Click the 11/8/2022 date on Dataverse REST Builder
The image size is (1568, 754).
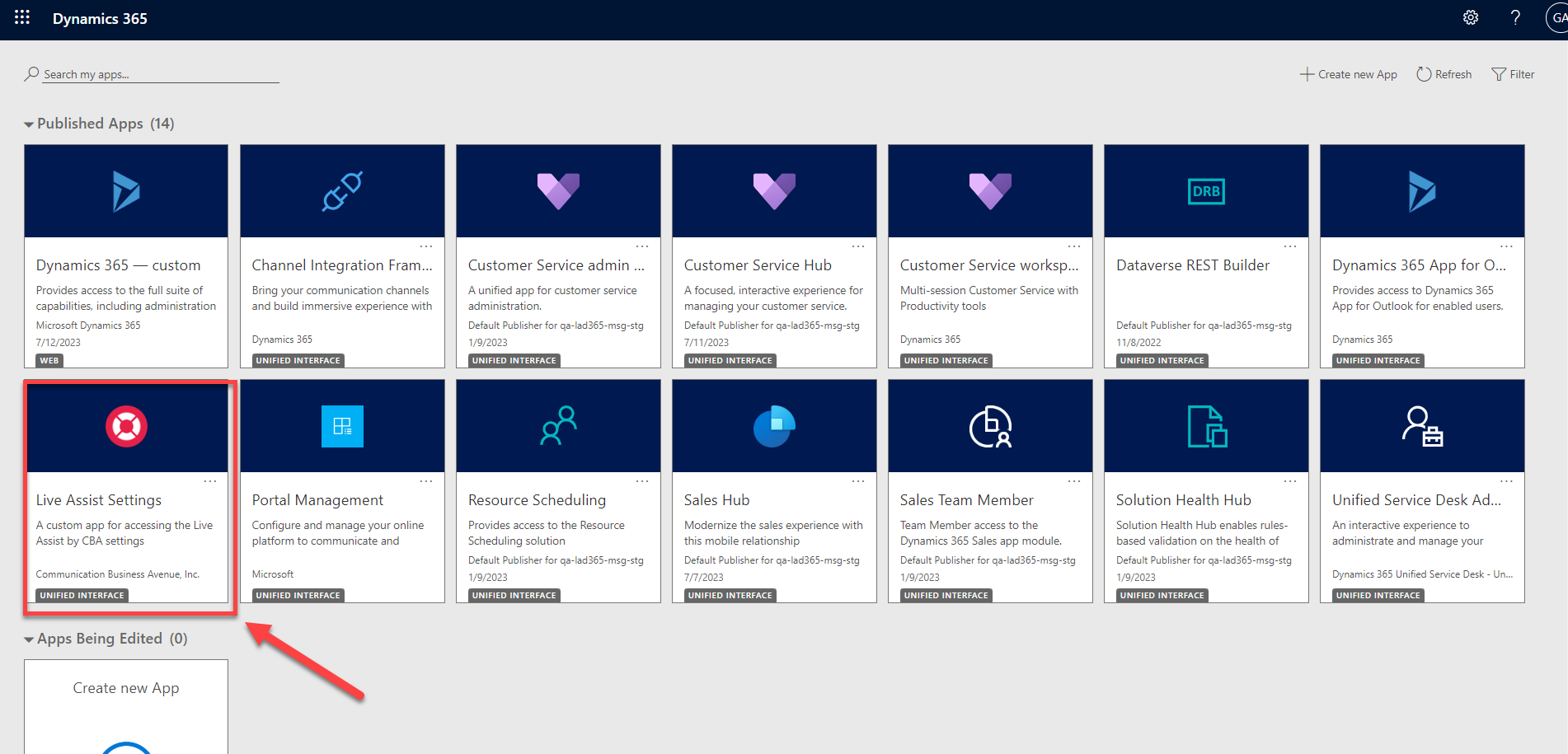[1138, 343]
